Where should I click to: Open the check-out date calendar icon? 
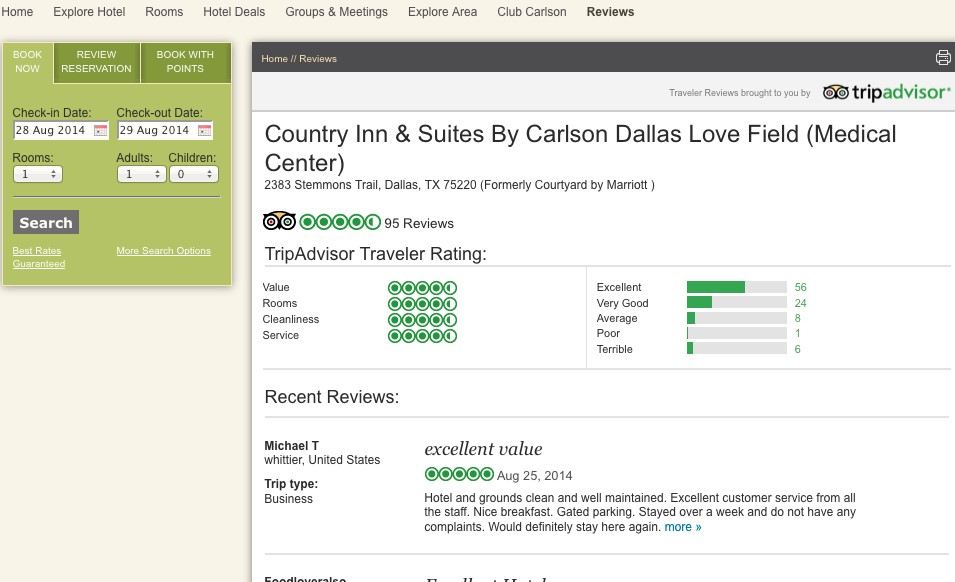coord(205,130)
